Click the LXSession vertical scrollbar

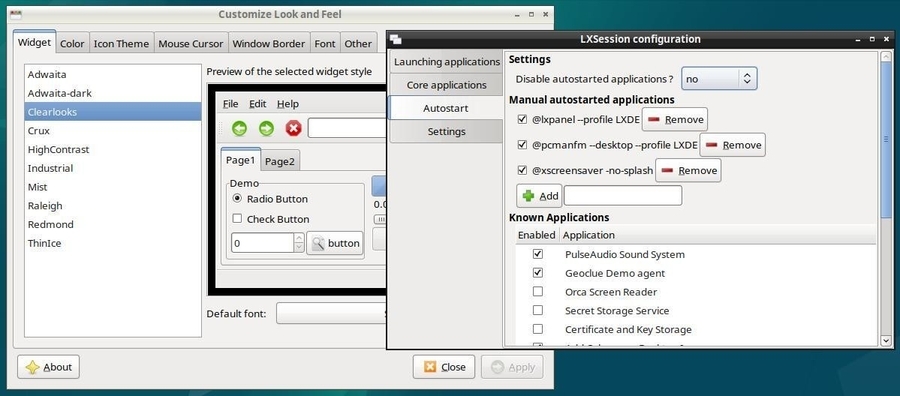(x=887, y=139)
